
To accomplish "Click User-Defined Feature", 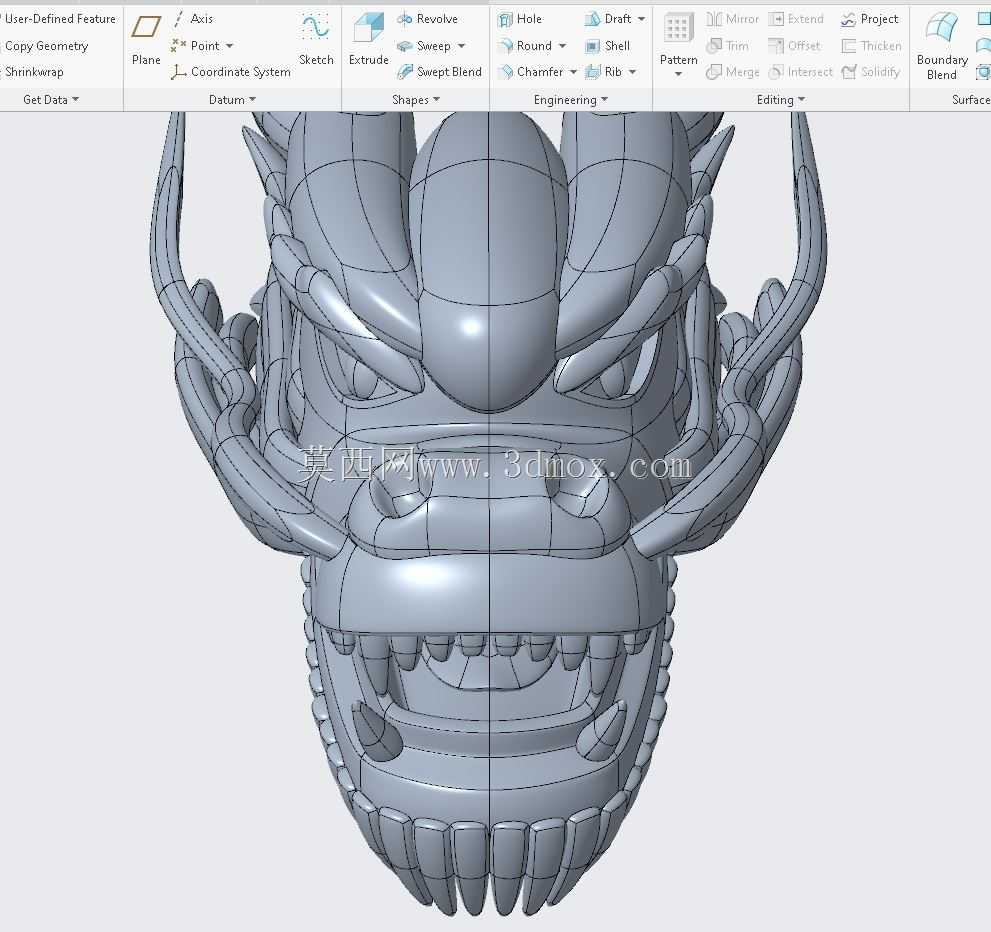I will pyautogui.click(x=59, y=19).
